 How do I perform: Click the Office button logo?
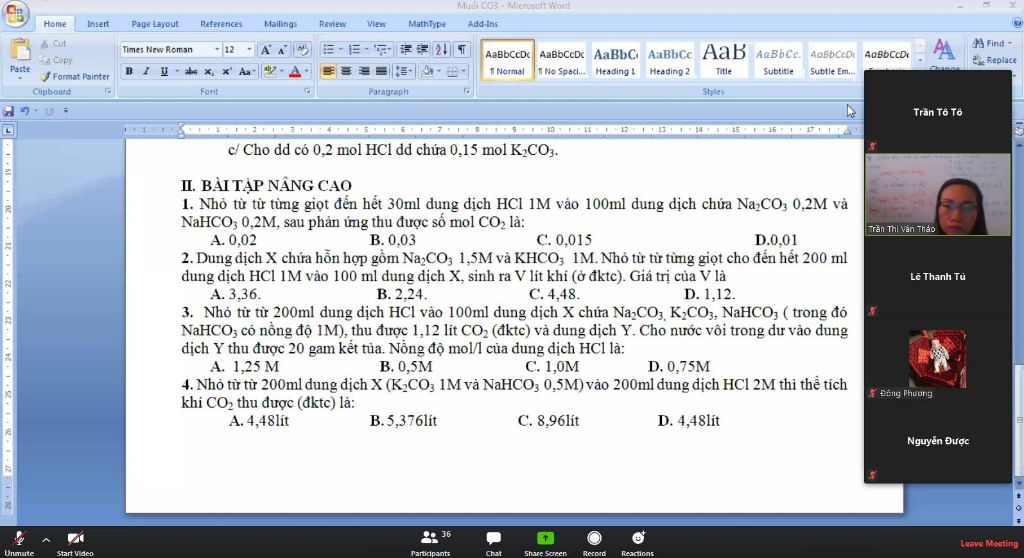[x=14, y=14]
